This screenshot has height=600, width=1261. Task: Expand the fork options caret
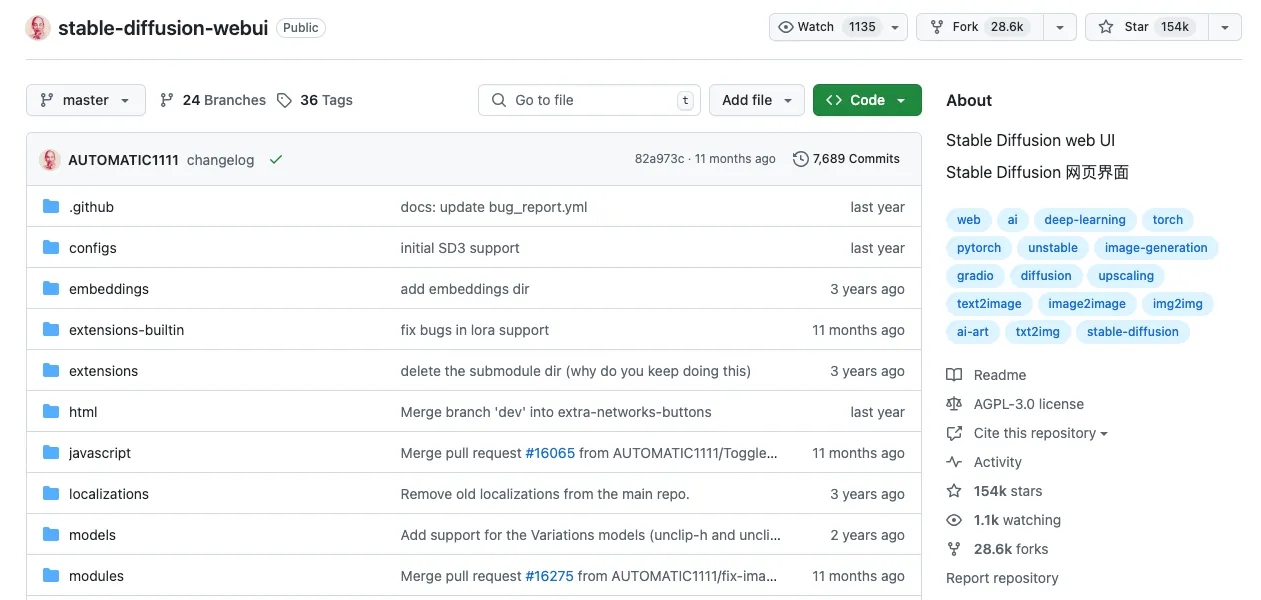coord(1059,27)
